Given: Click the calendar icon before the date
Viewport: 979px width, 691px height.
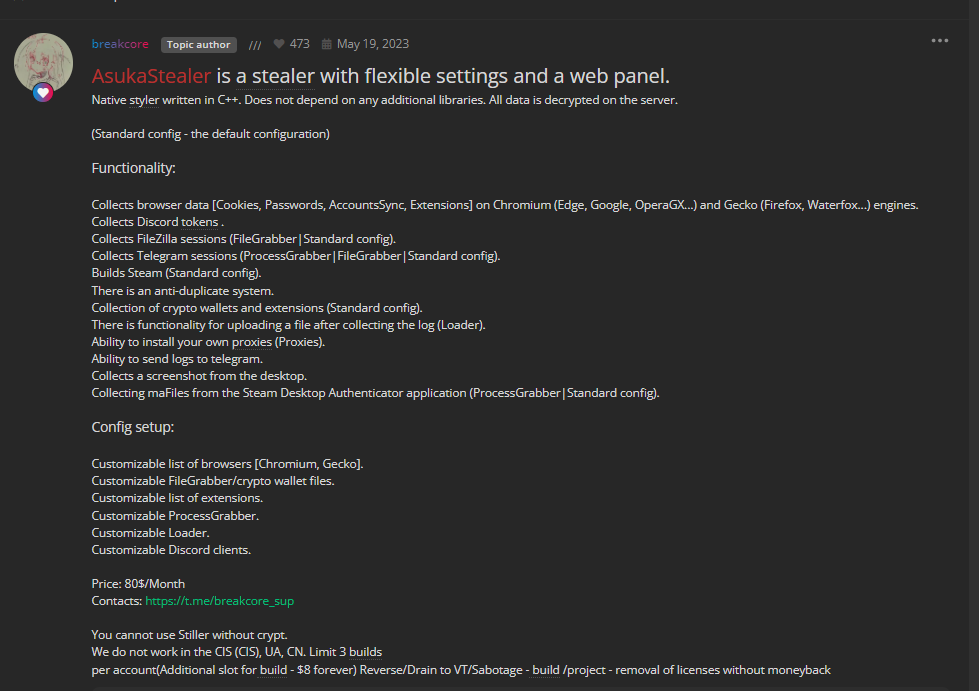Looking at the screenshot, I should coord(326,44).
